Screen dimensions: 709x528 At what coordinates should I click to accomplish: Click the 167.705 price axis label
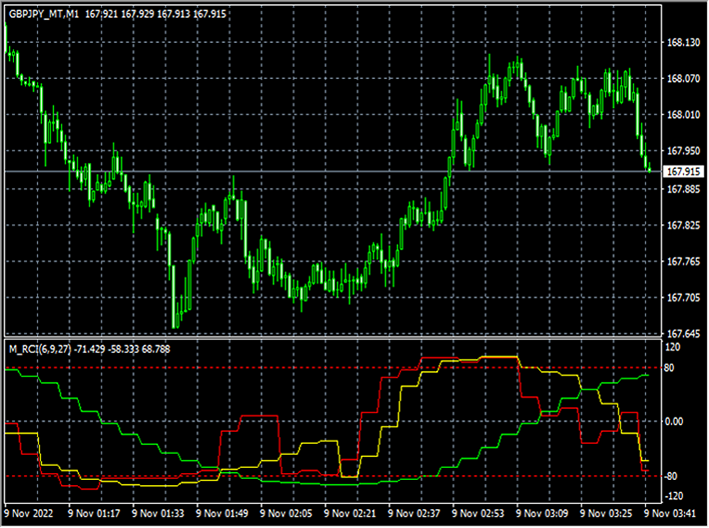tap(683, 298)
